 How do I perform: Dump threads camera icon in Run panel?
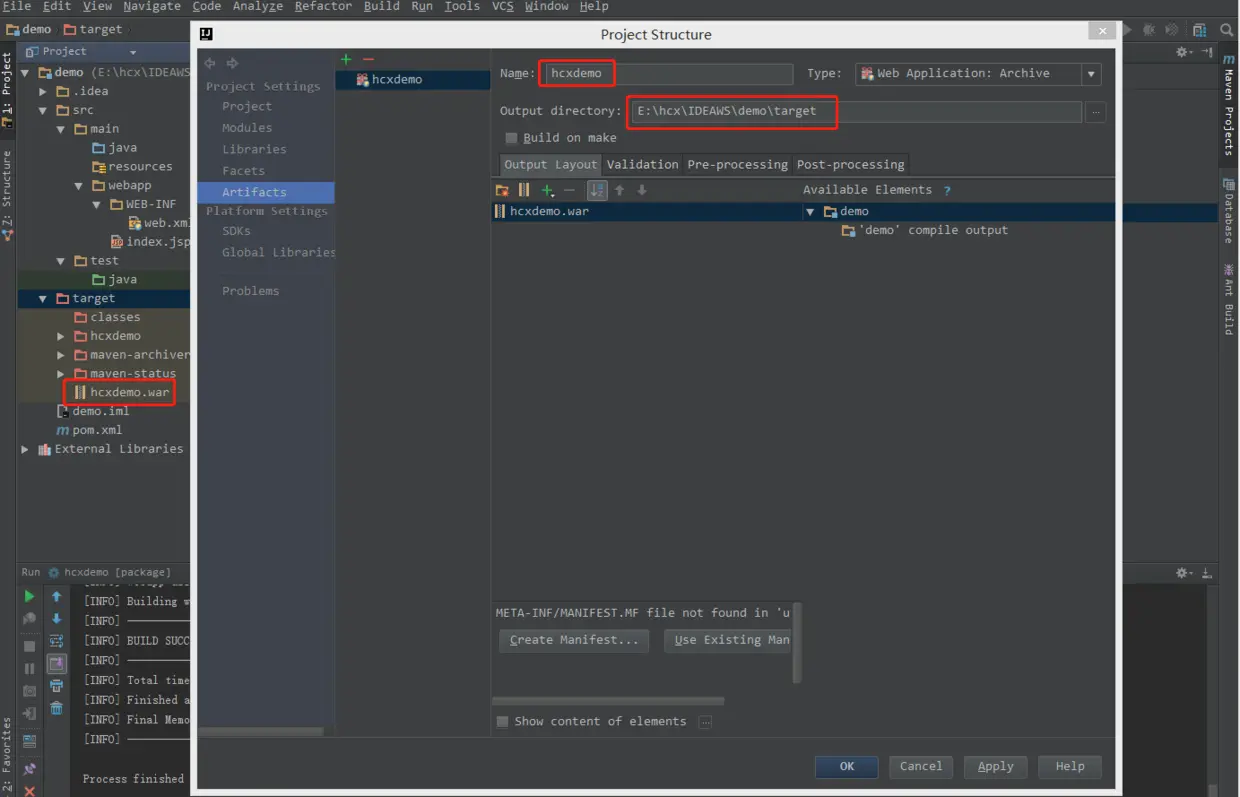(29, 691)
